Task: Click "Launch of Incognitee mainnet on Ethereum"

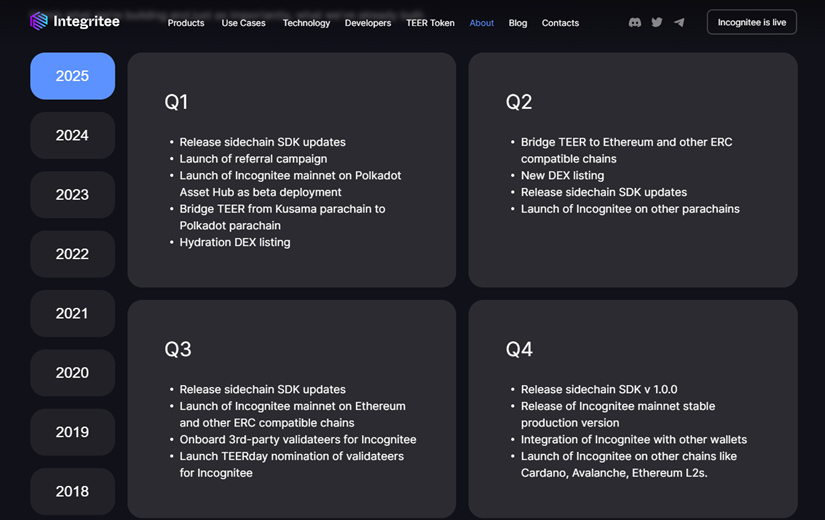Action: (293, 414)
